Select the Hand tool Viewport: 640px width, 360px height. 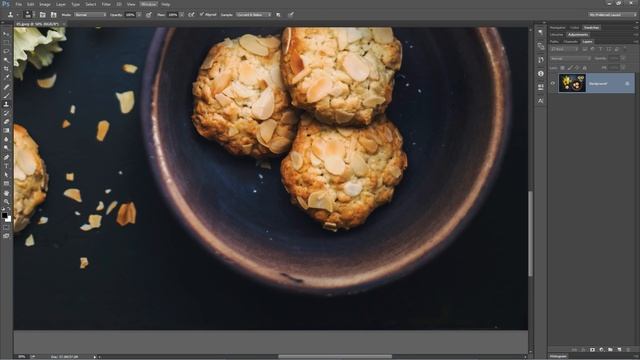pyautogui.click(x=6, y=193)
